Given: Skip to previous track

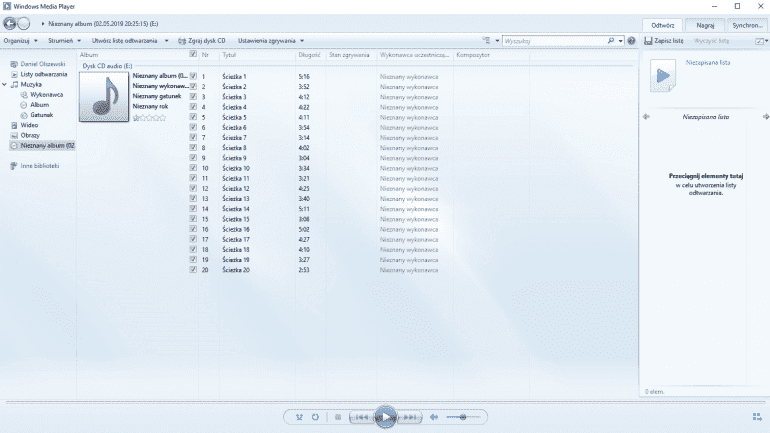Looking at the screenshot, I should (361, 417).
